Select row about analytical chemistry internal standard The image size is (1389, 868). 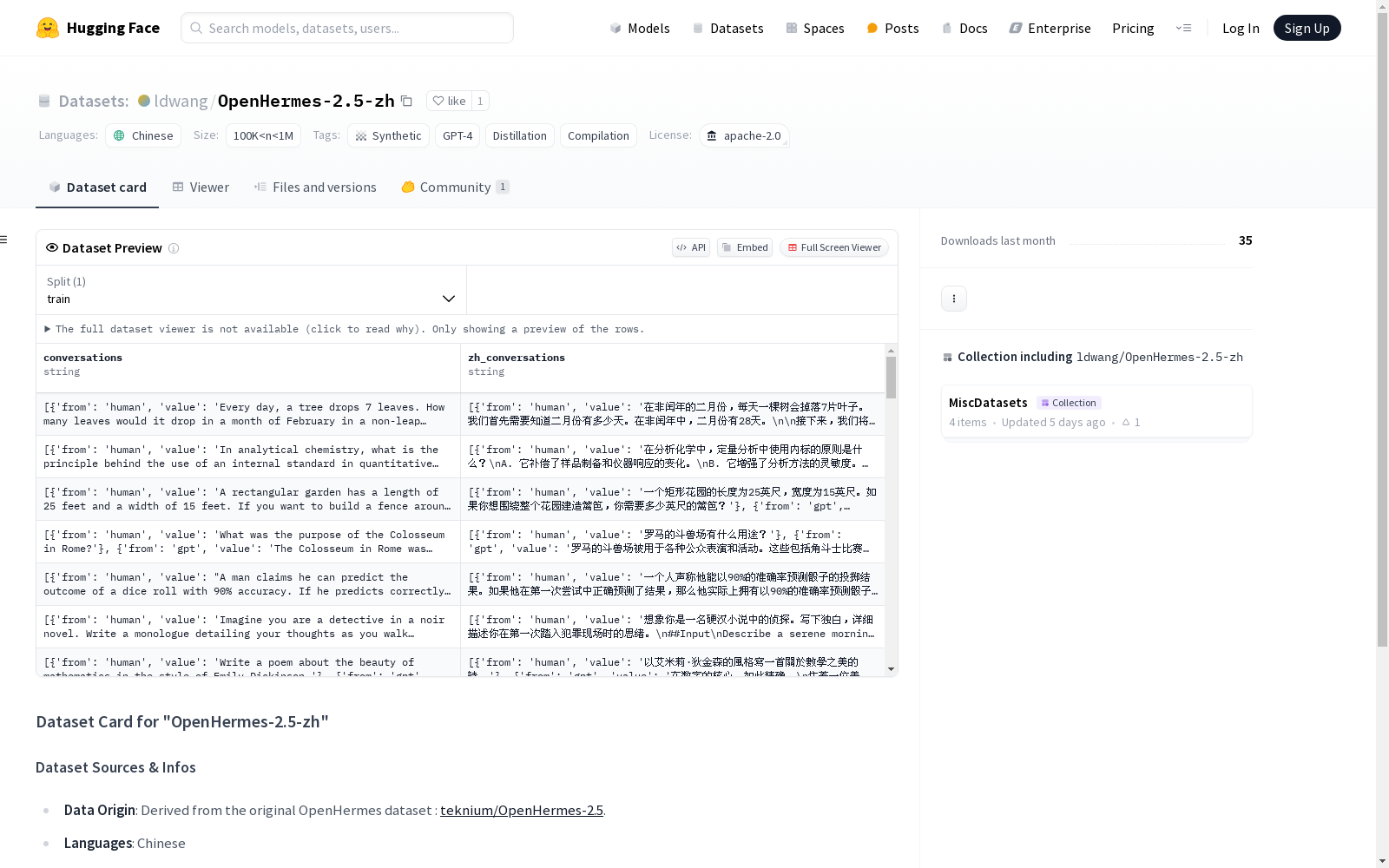460,457
